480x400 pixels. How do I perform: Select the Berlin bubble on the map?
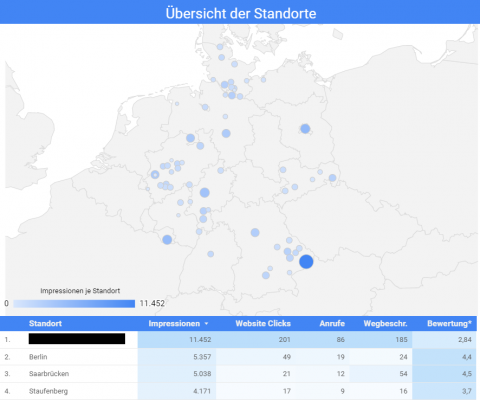coord(305,128)
